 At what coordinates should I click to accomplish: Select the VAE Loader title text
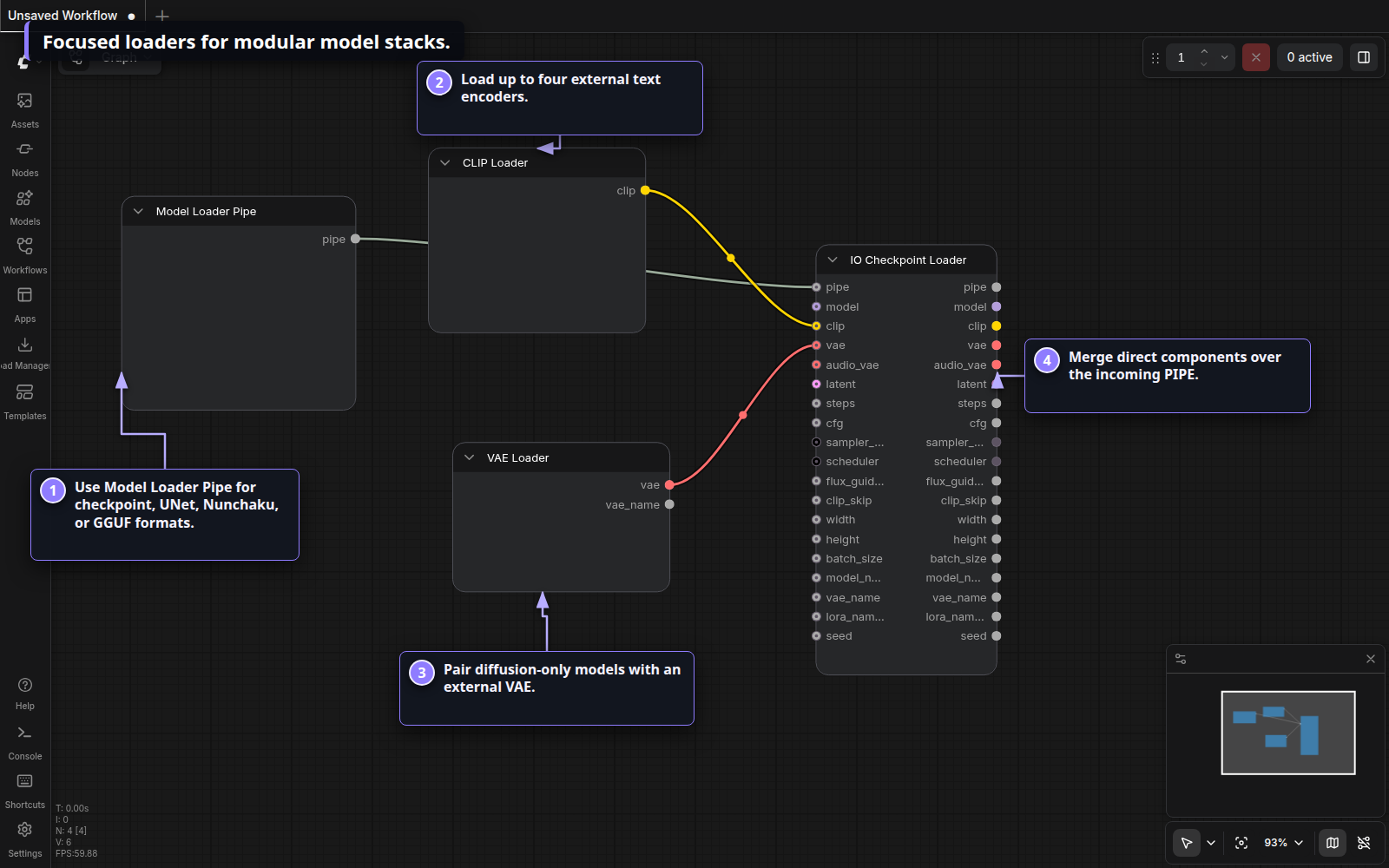click(517, 457)
